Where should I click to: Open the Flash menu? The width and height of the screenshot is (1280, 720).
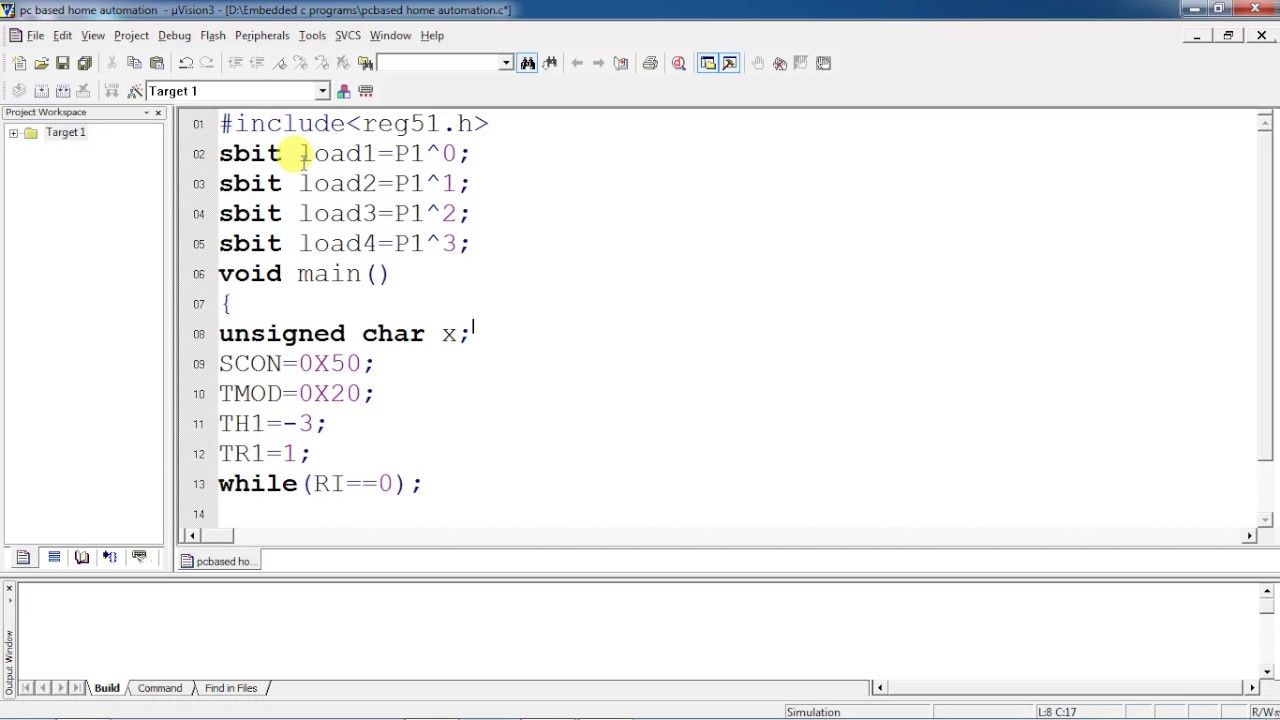213,35
